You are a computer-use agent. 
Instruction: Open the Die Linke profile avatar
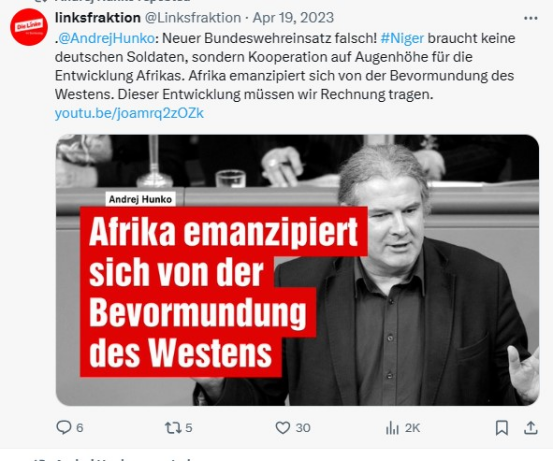[29, 27]
